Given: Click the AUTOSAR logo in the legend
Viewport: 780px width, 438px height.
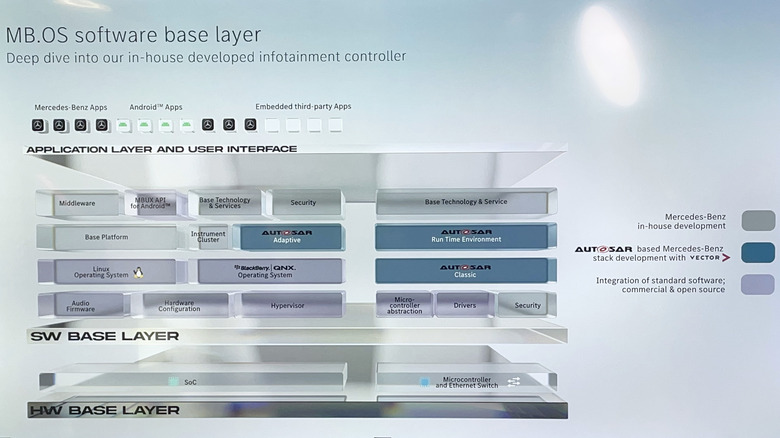Looking at the screenshot, I should 603,249.
